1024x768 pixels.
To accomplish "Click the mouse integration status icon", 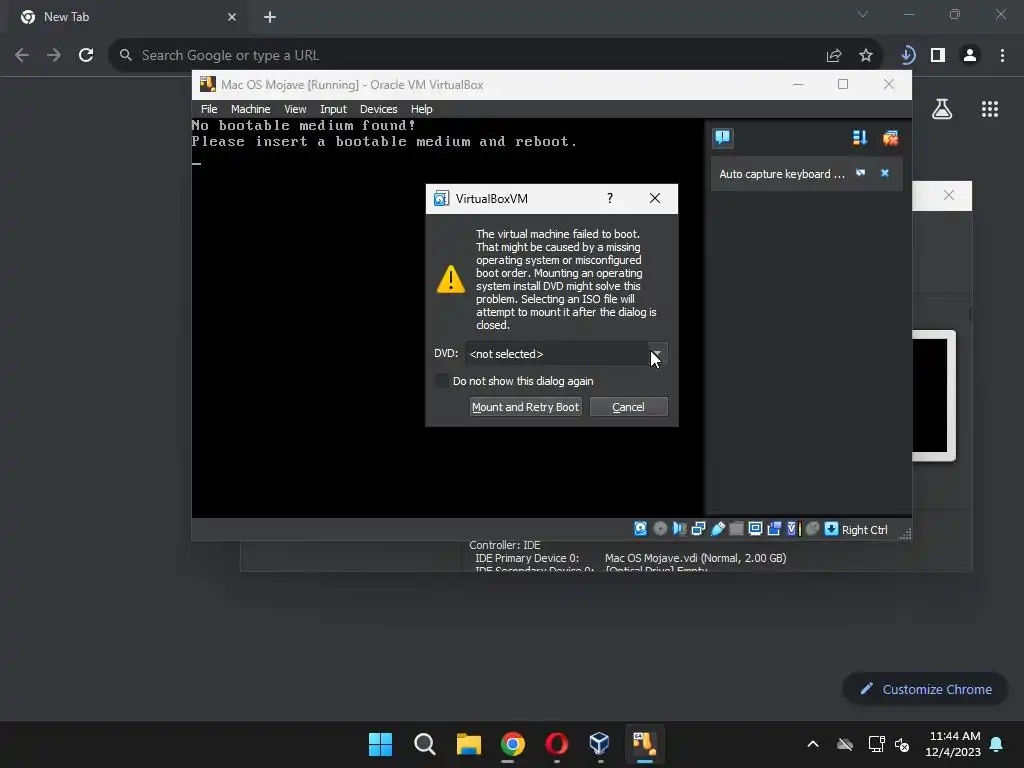I will click(812, 529).
